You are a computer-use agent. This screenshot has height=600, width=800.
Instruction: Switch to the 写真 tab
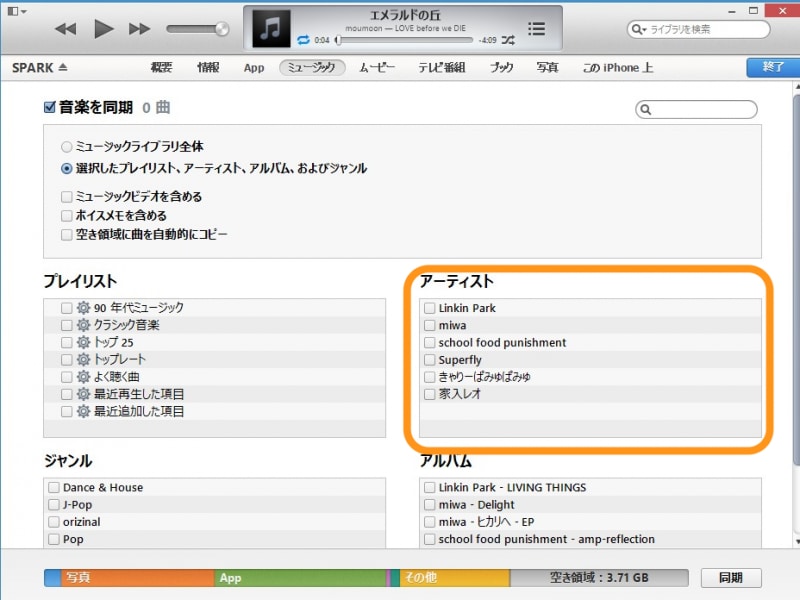click(547, 67)
